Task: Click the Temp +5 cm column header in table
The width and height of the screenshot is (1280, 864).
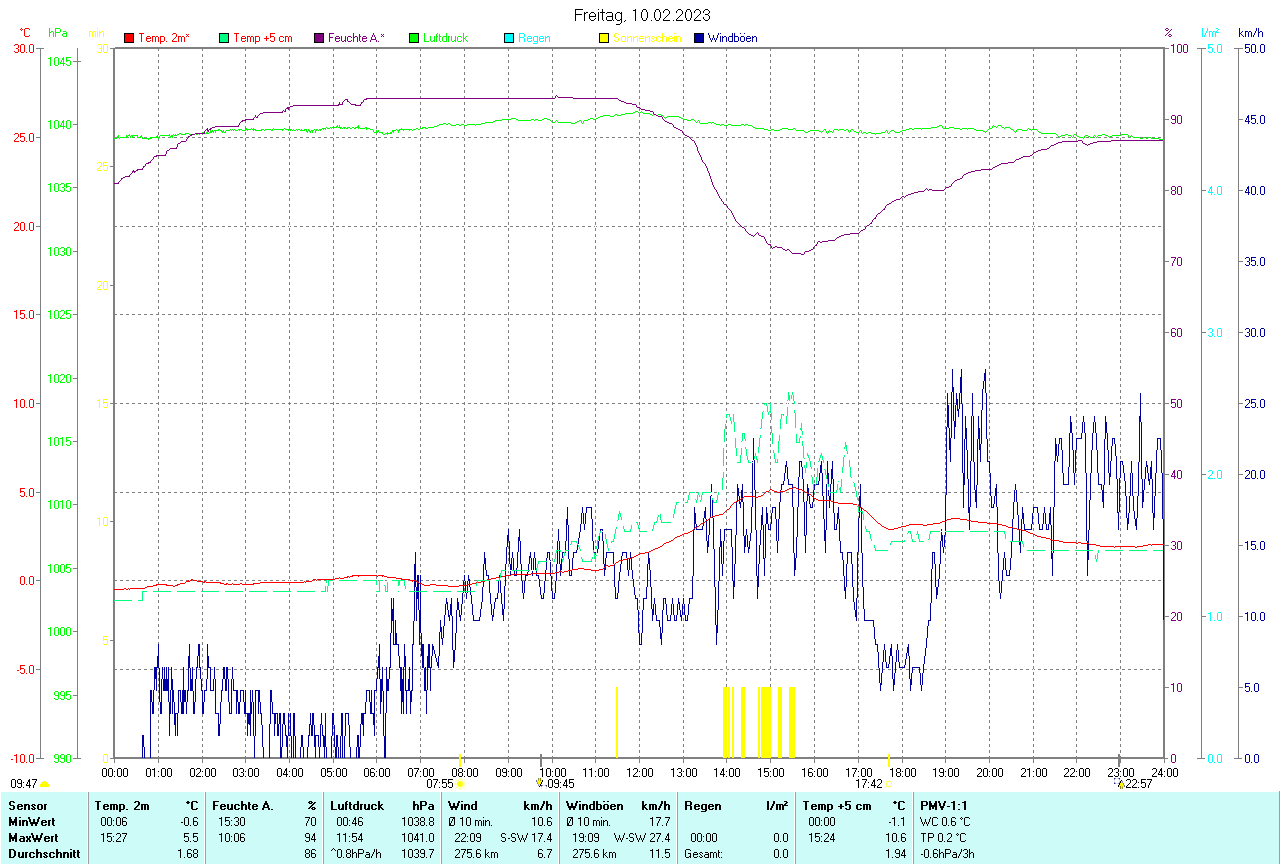Action: (x=837, y=805)
